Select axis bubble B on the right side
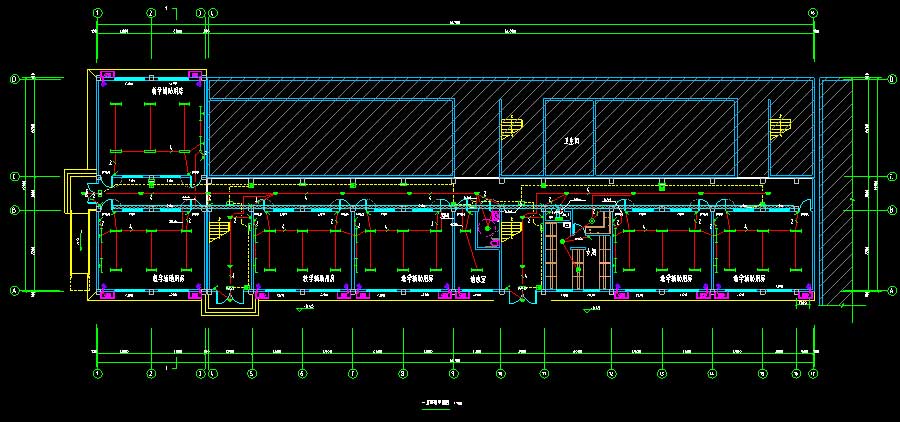 click(891, 210)
